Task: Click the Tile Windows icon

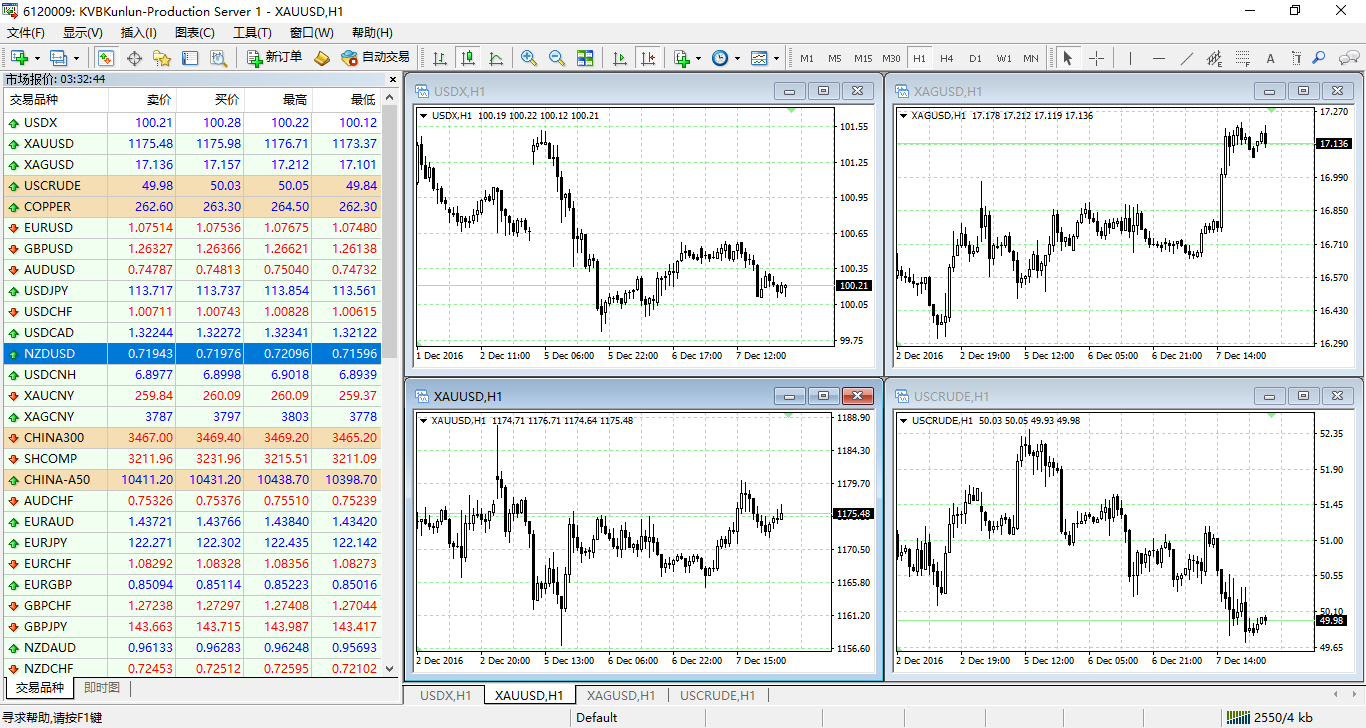Action: tap(585, 58)
